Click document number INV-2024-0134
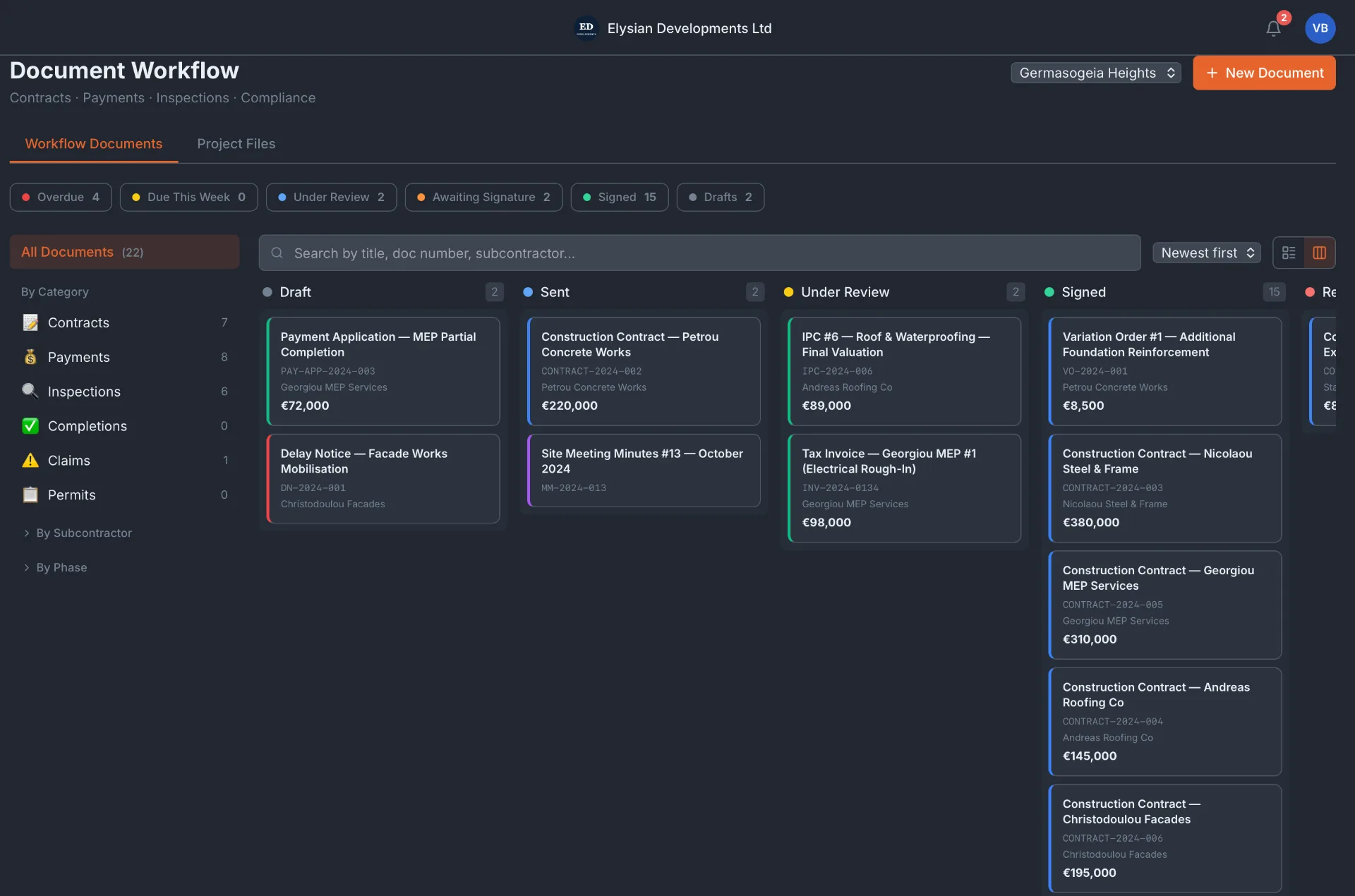The image size is (1355, 896). coord(840,488)
